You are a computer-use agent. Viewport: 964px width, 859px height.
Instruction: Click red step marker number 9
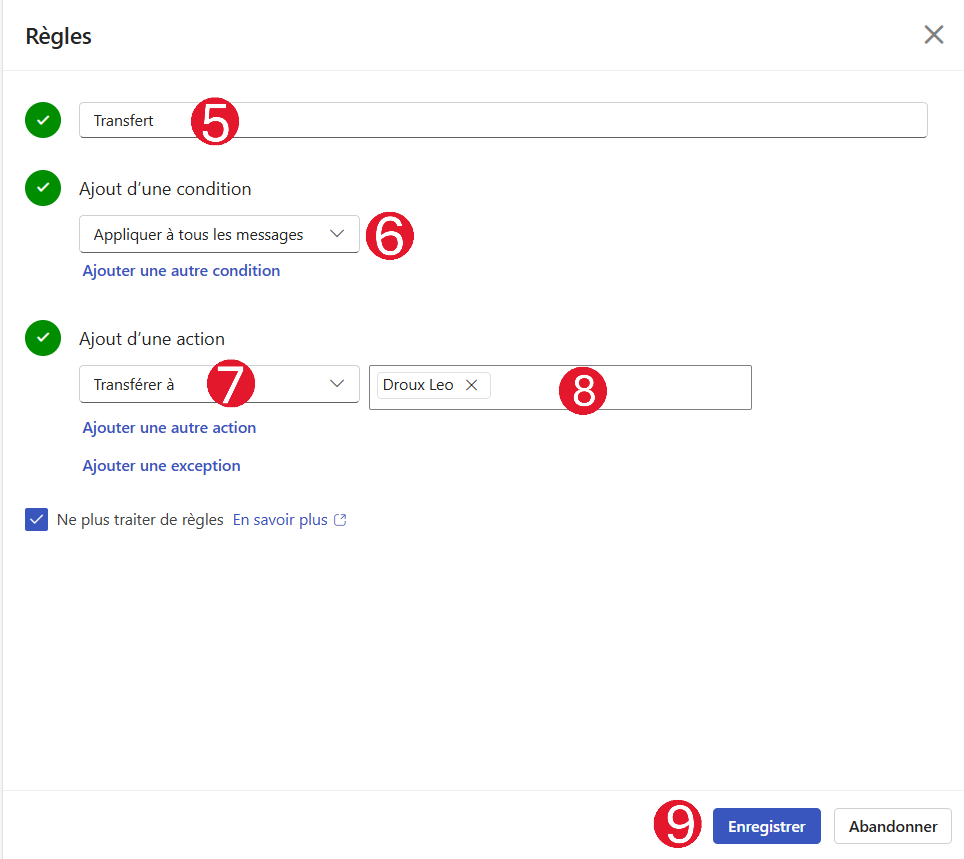(678, 824)
